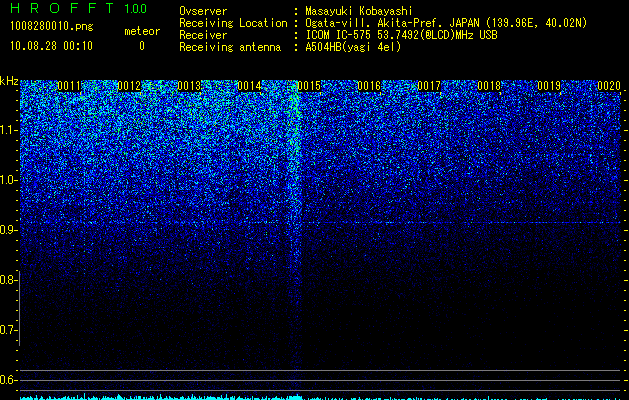Image resolution: width=629 pixels, height=400 pixels.
Task: Click the 0020 time marker
Action: pyautogui.click(x=609, y=86)
